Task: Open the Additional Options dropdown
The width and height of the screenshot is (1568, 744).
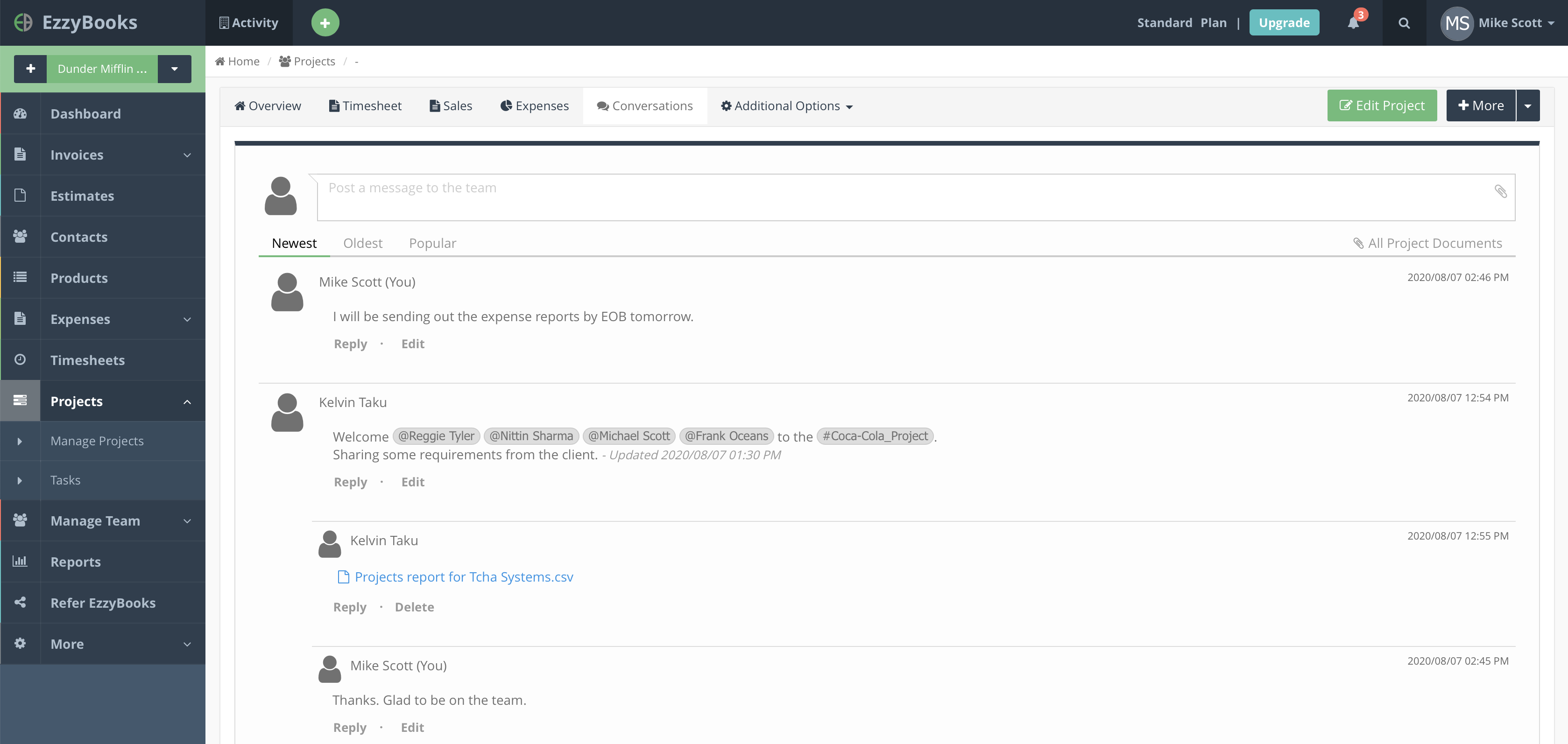Action: pyautogui.click(x=786, y=106)
